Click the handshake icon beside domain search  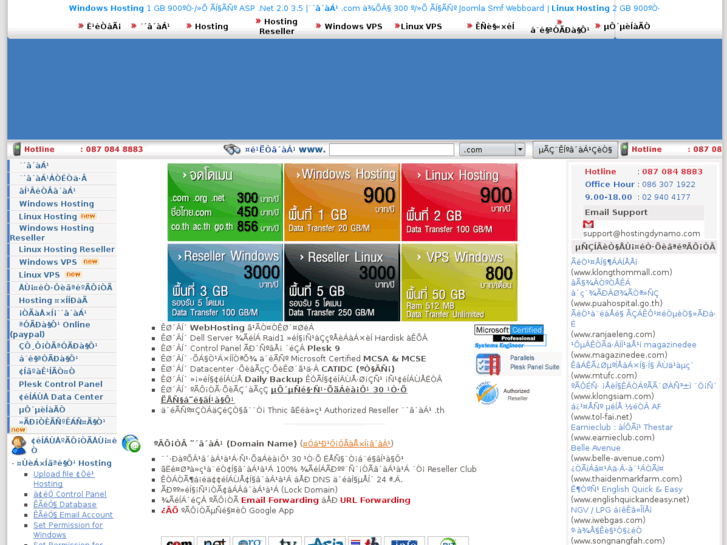coord(232,149)
